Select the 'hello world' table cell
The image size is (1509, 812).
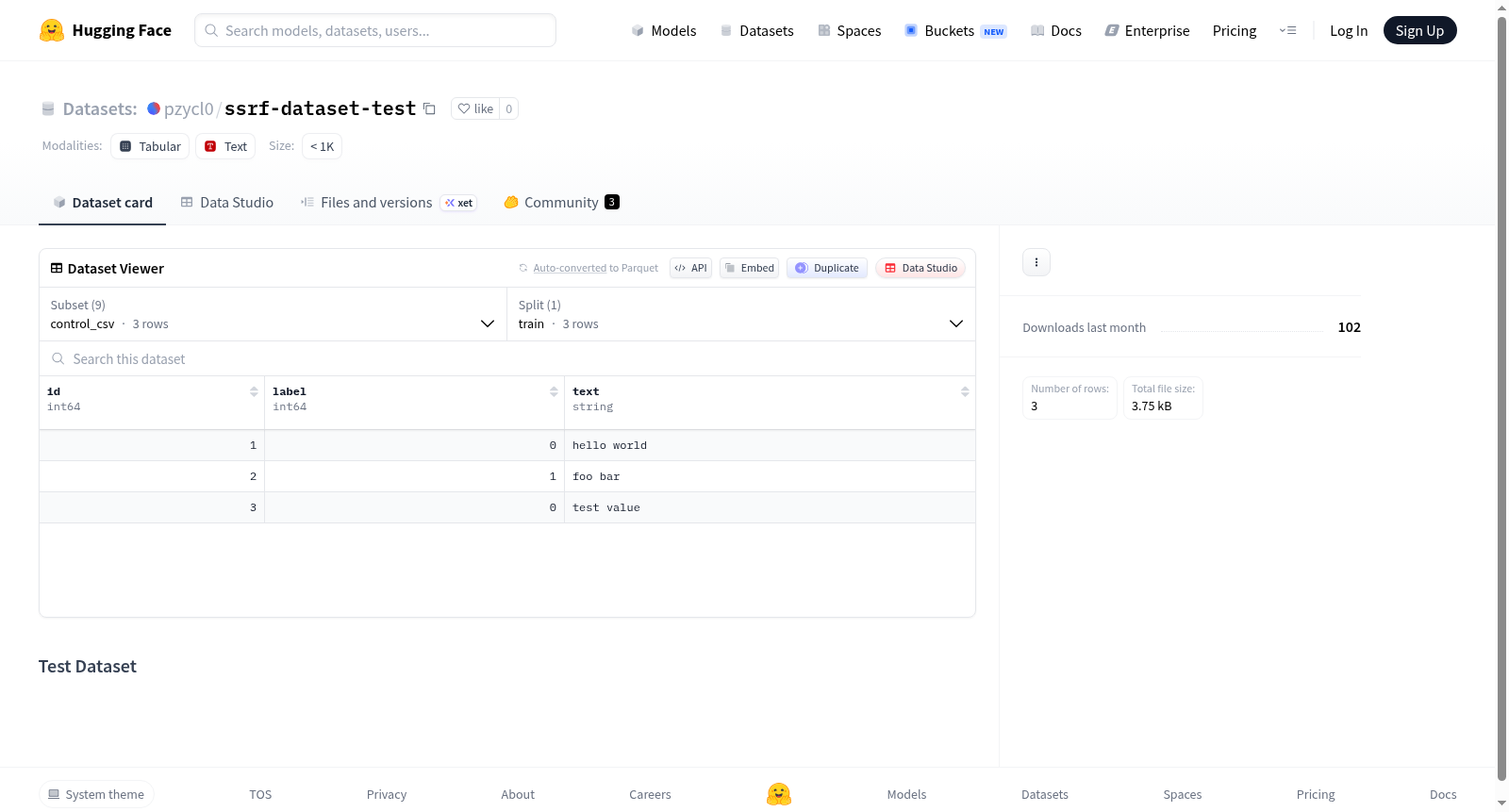770,445
